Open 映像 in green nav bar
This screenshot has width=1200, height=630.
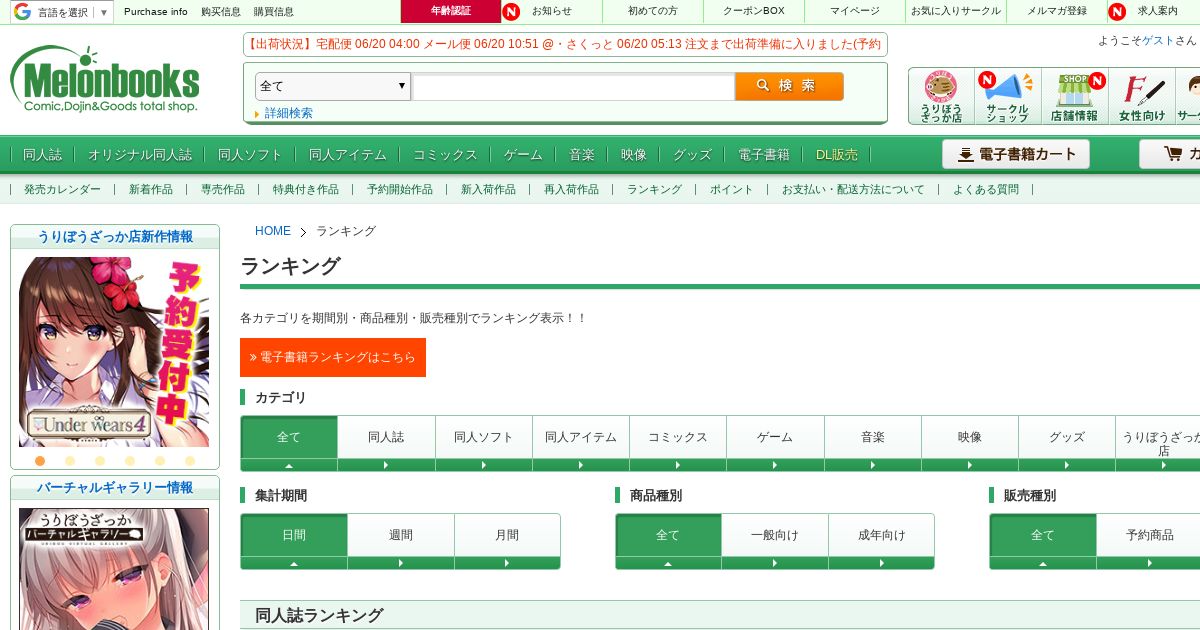634,155
